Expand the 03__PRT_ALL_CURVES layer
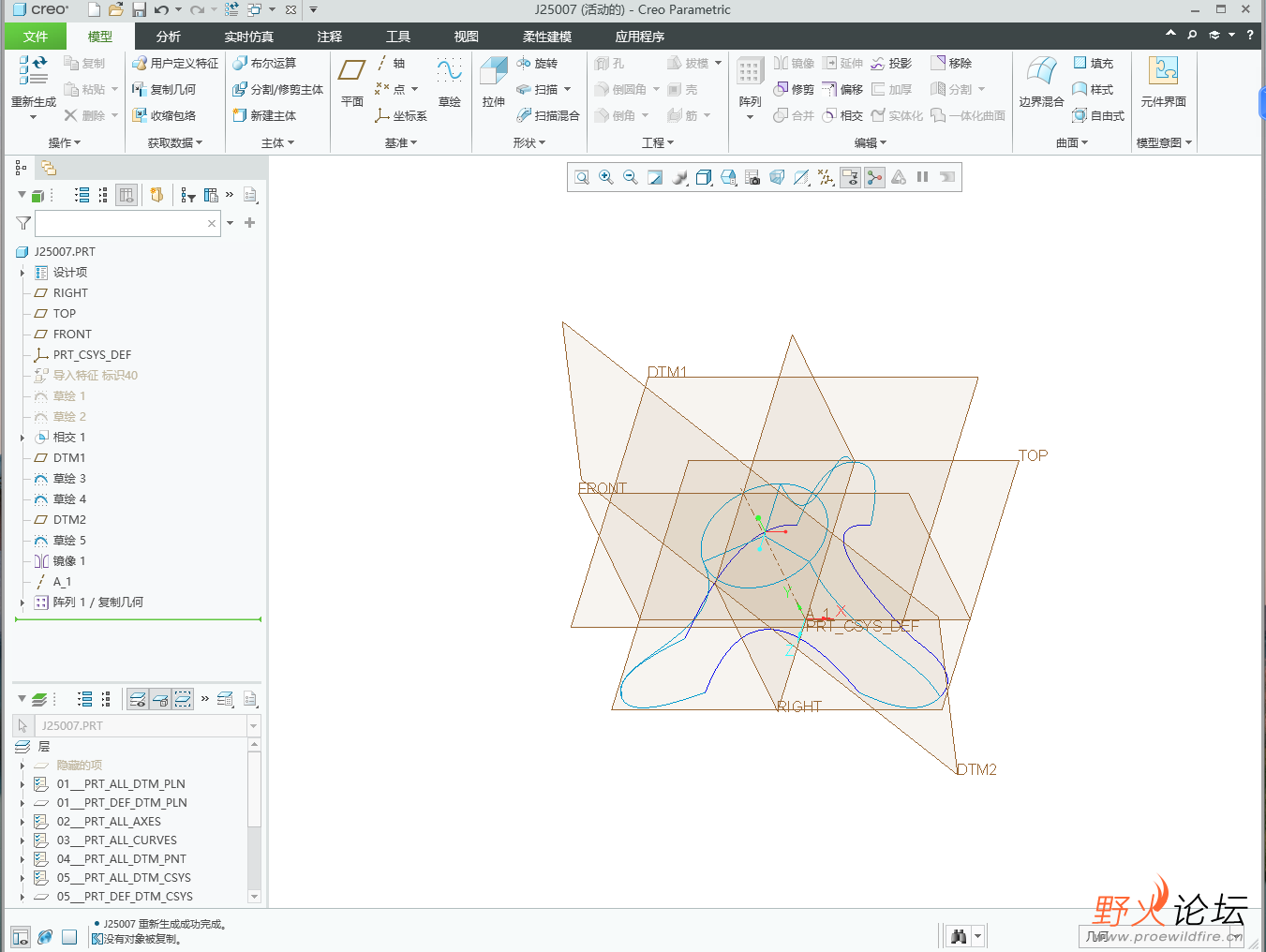 click(x=22, y=840)
